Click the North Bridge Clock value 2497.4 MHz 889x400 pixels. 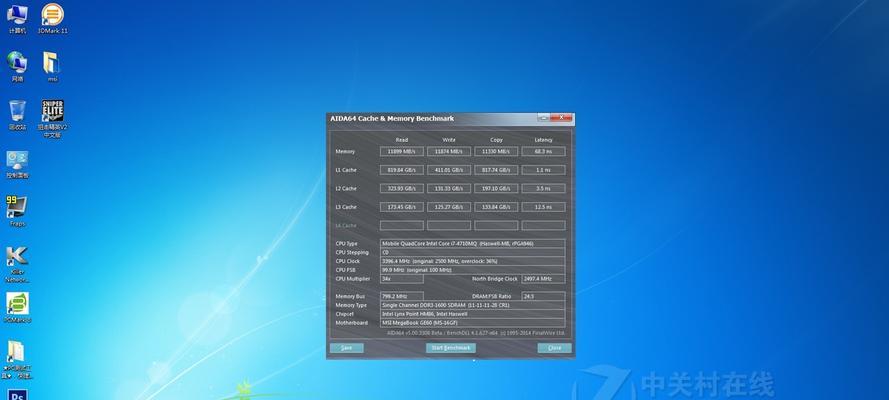(x=543, y=279)
